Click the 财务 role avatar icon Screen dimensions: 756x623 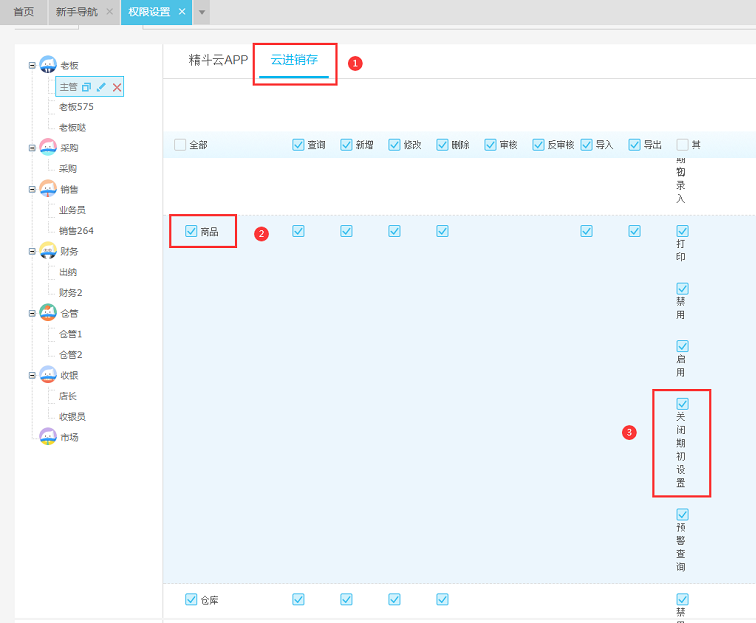pos(48,251)
